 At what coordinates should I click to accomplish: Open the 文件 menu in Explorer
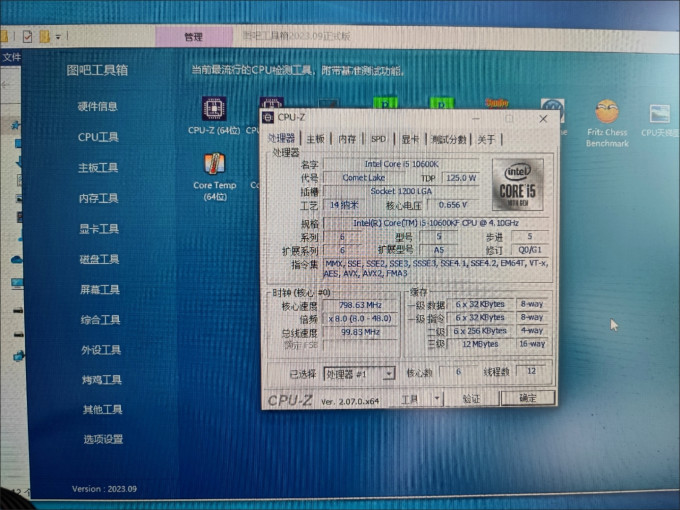[x=11, y=57]
